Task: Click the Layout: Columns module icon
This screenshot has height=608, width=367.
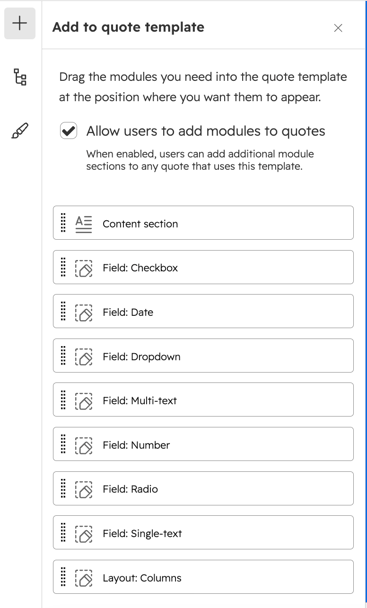Action: point(83,578)
